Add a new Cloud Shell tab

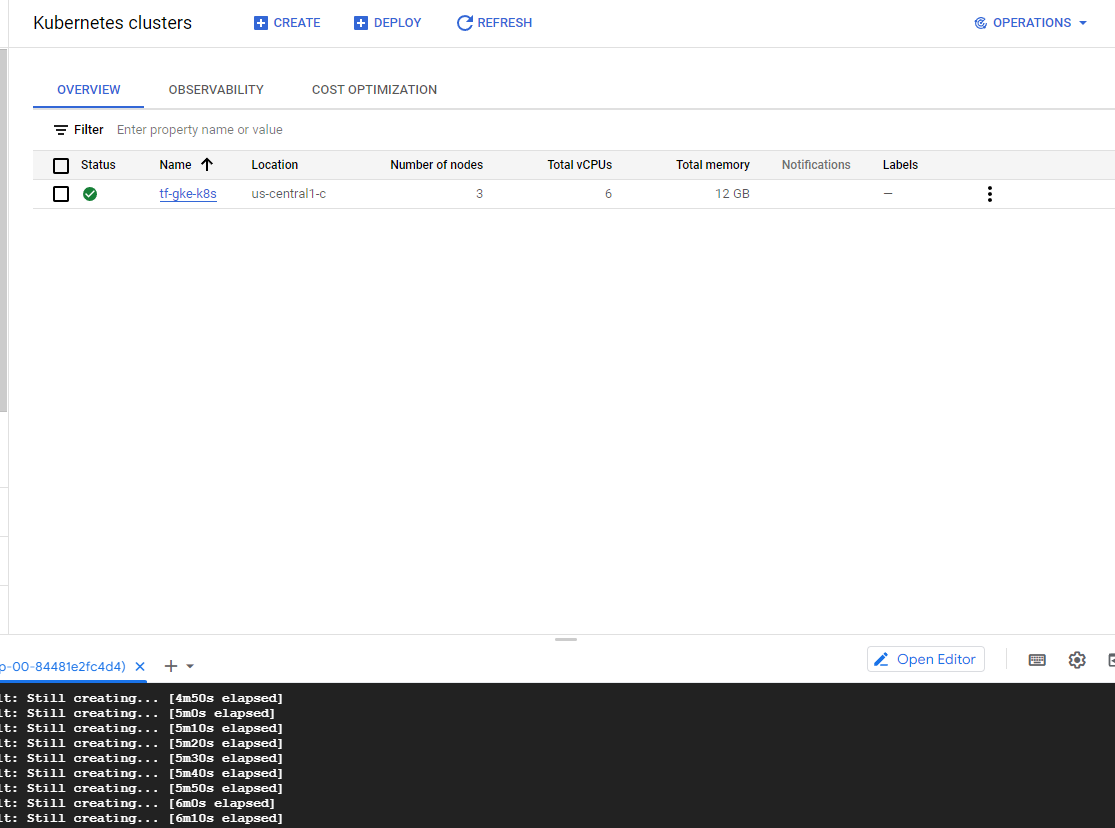pyautogui.click(x=171, y=667)
